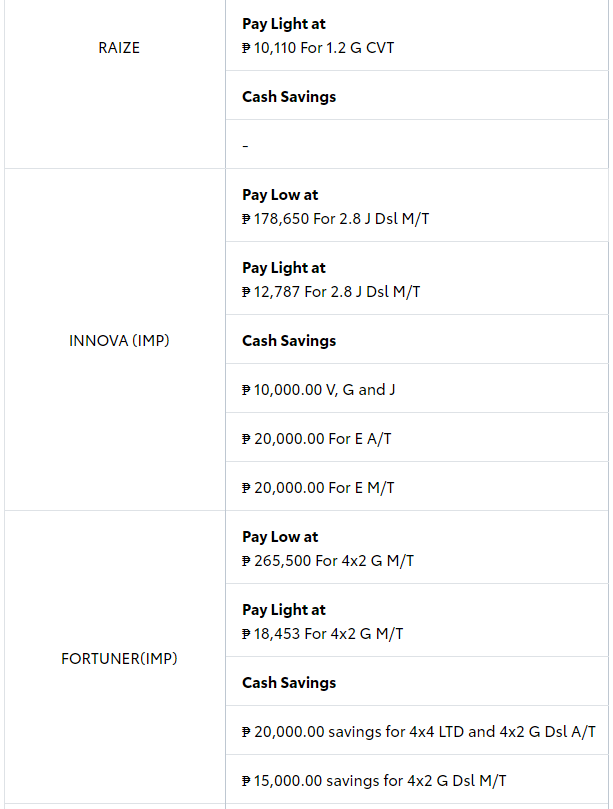Click ₱20,000.00 savings for 4x4 LTD row
Screen dimensions: 613x809
417,731
